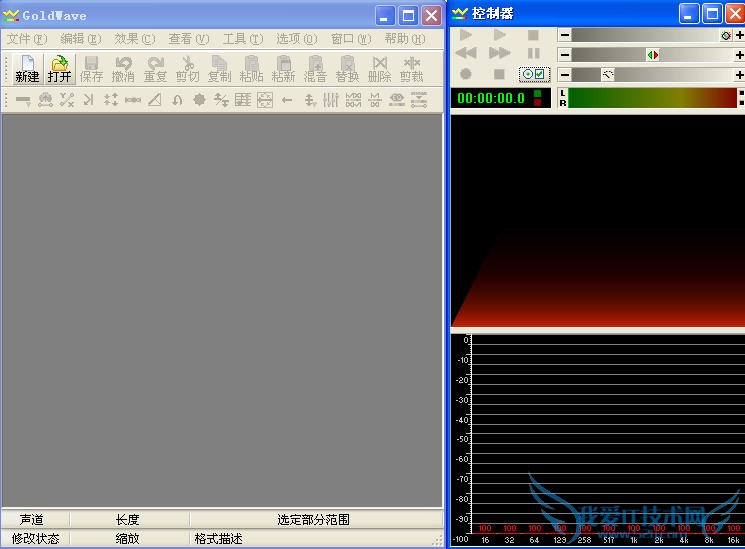Open the File (文件) menu
The height and width of the screenshot is (549, 745).
coord(27,39)
